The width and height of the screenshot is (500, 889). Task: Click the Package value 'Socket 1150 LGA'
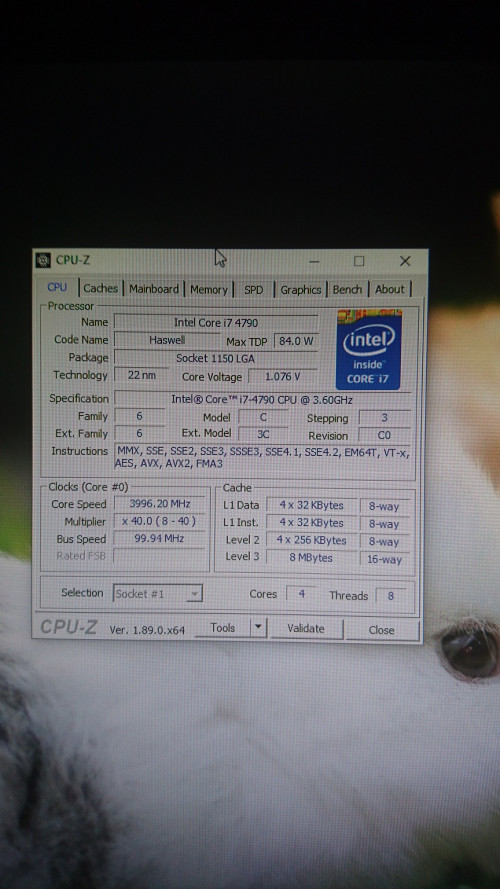(216, 358)
